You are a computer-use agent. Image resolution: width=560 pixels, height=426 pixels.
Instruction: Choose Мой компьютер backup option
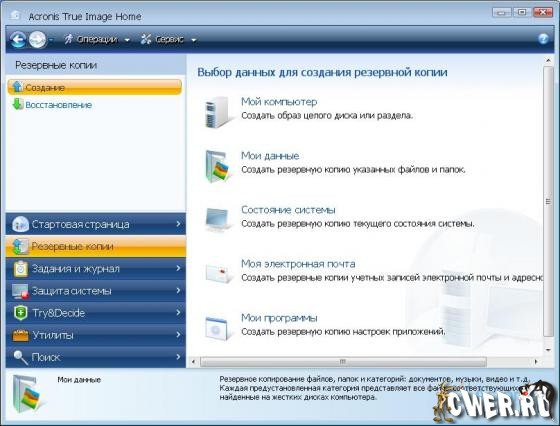[279, 102]
